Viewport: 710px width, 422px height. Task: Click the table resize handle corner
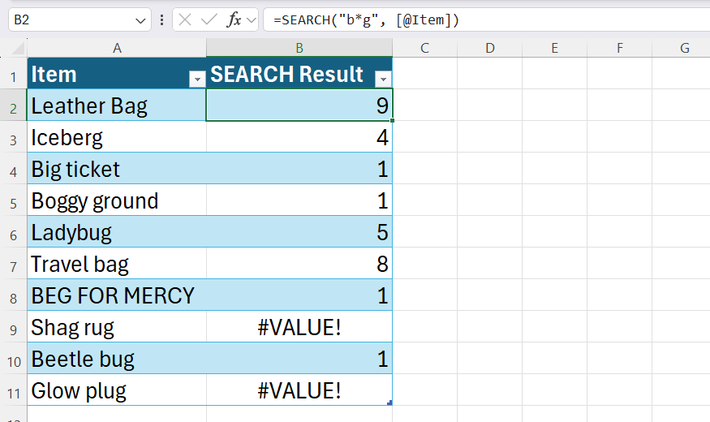pos(390,403)
